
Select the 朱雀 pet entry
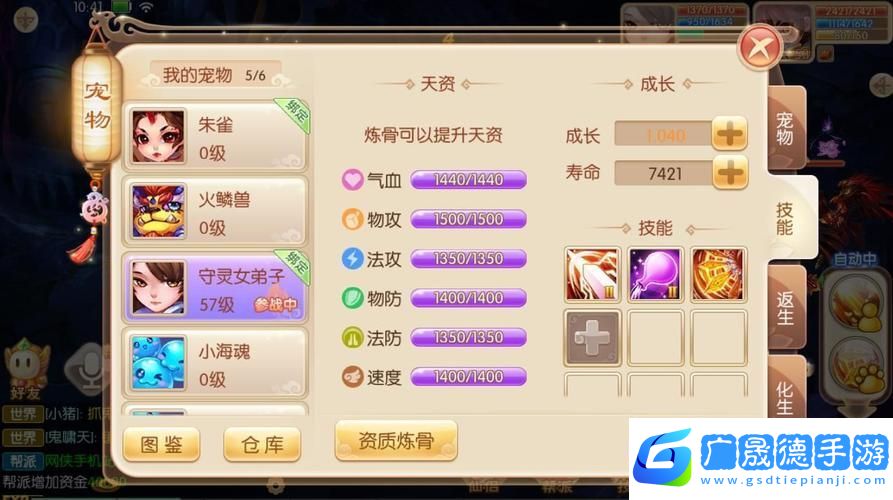pos(215,137)
